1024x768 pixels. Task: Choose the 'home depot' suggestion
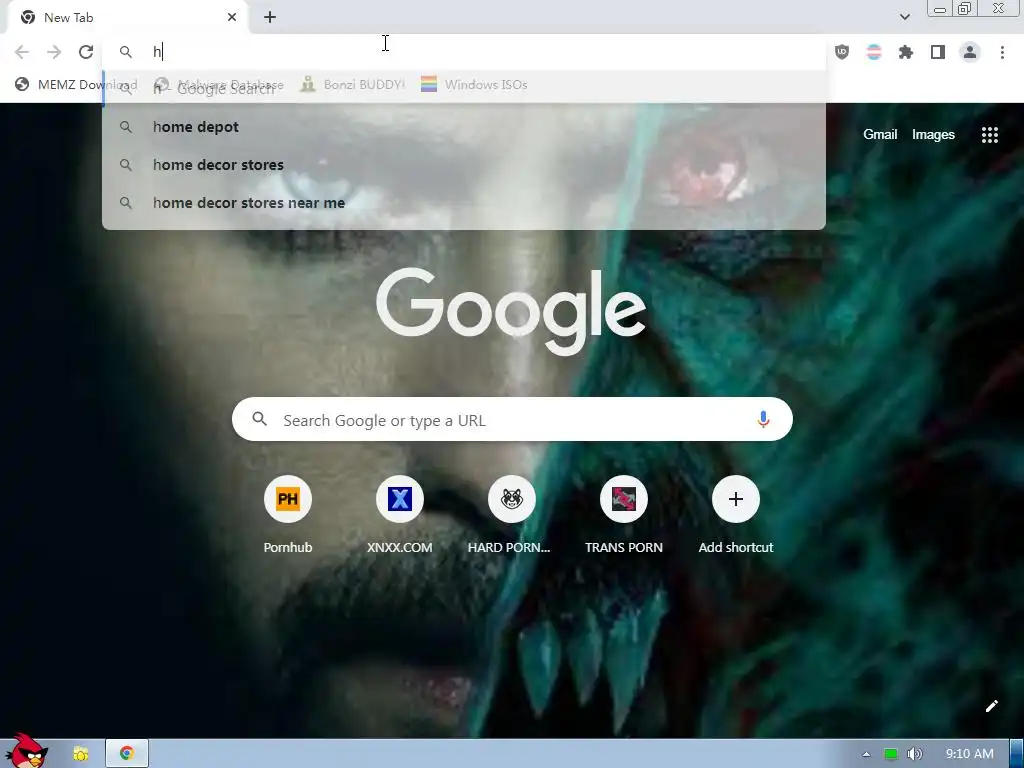(464, 127)
